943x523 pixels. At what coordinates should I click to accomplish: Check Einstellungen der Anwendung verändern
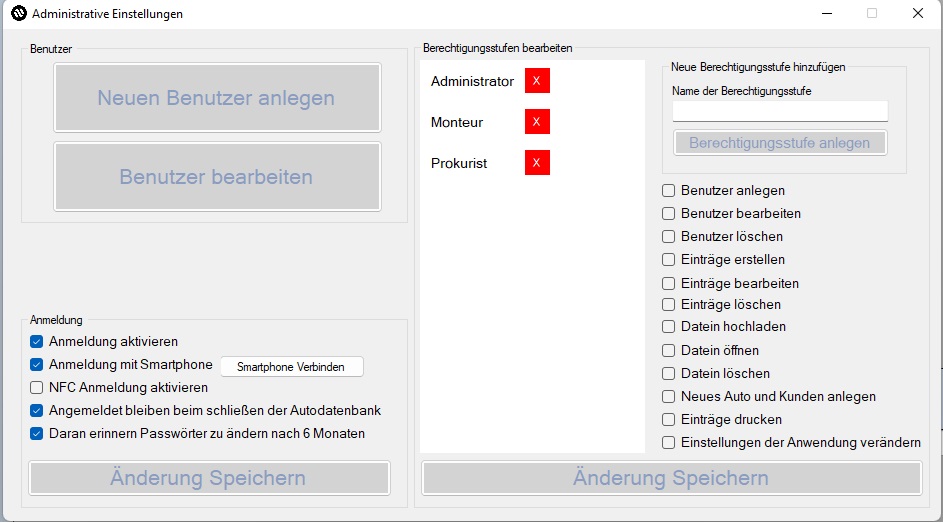coord(669,442)
